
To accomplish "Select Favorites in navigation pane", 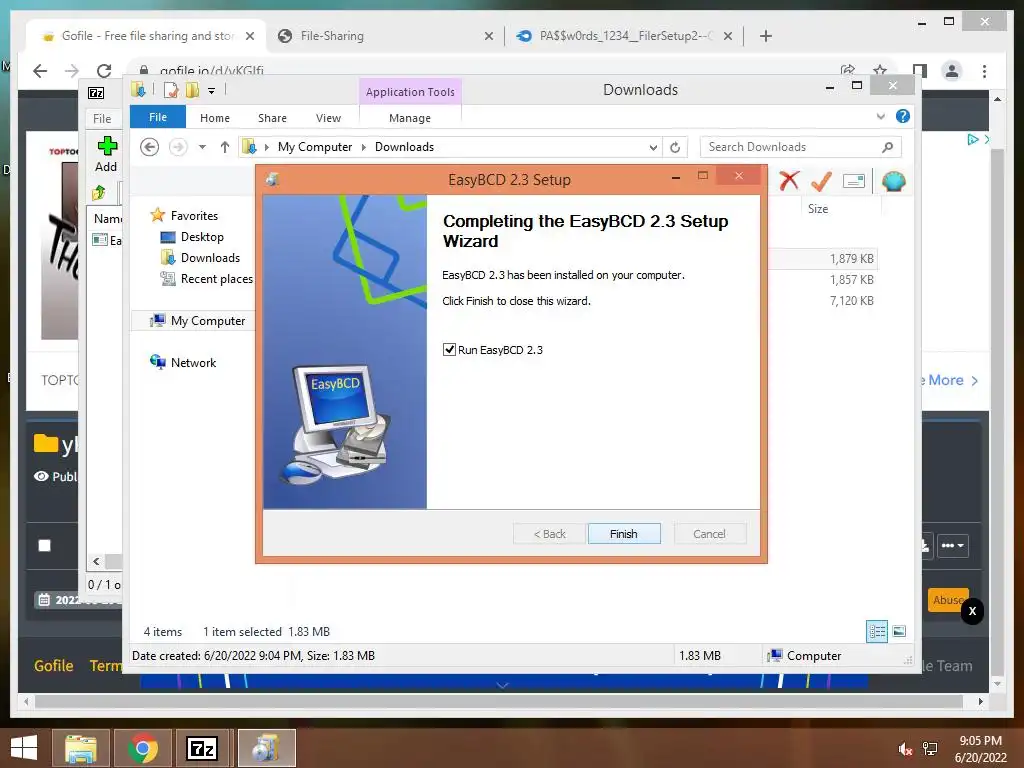I will tap(194, 216).
